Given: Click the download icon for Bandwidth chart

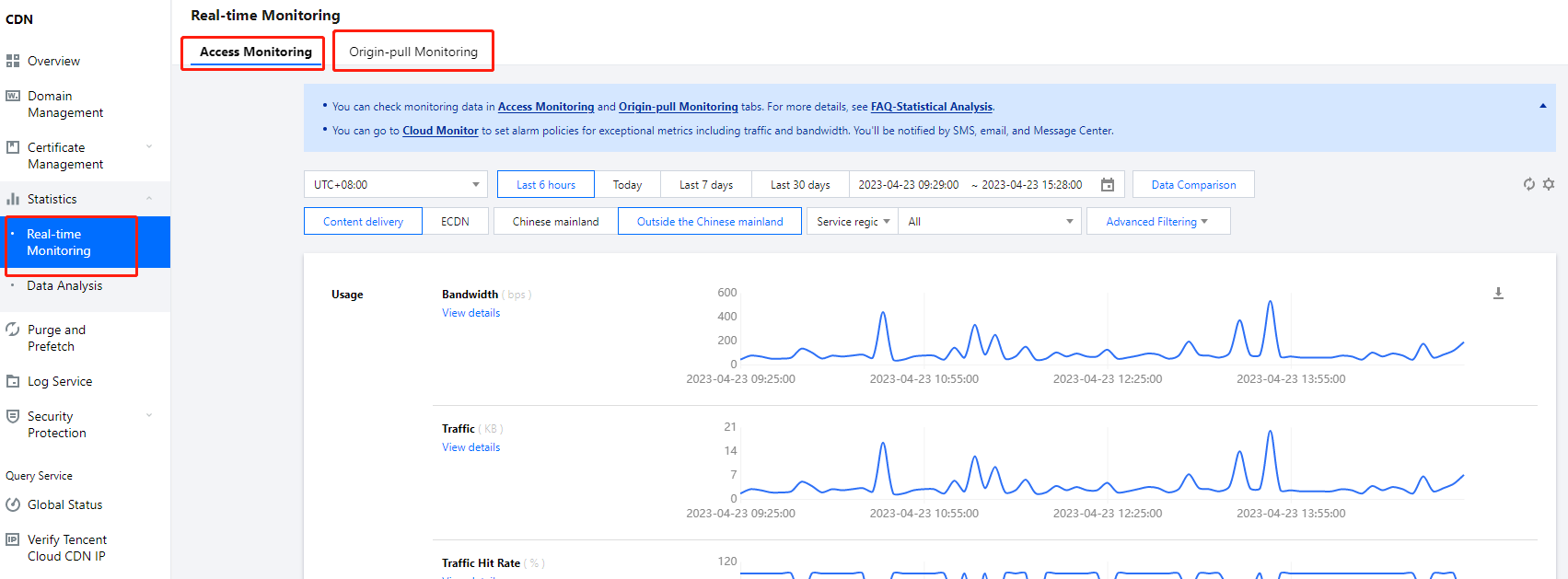Looking at the screenshot, I should tap(1498, 294).
